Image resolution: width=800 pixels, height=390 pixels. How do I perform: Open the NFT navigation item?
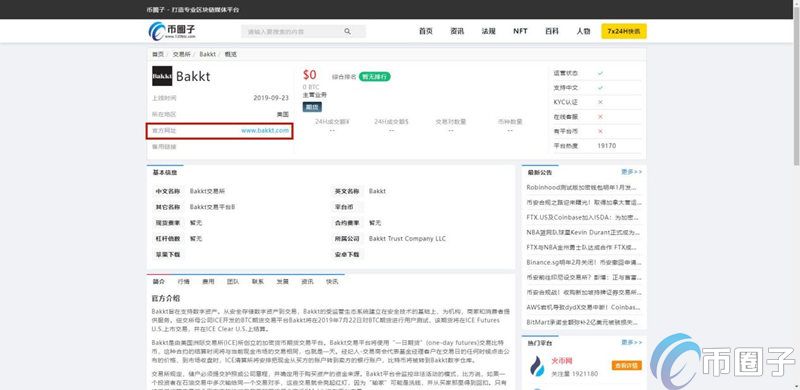[x=520, y=31]
